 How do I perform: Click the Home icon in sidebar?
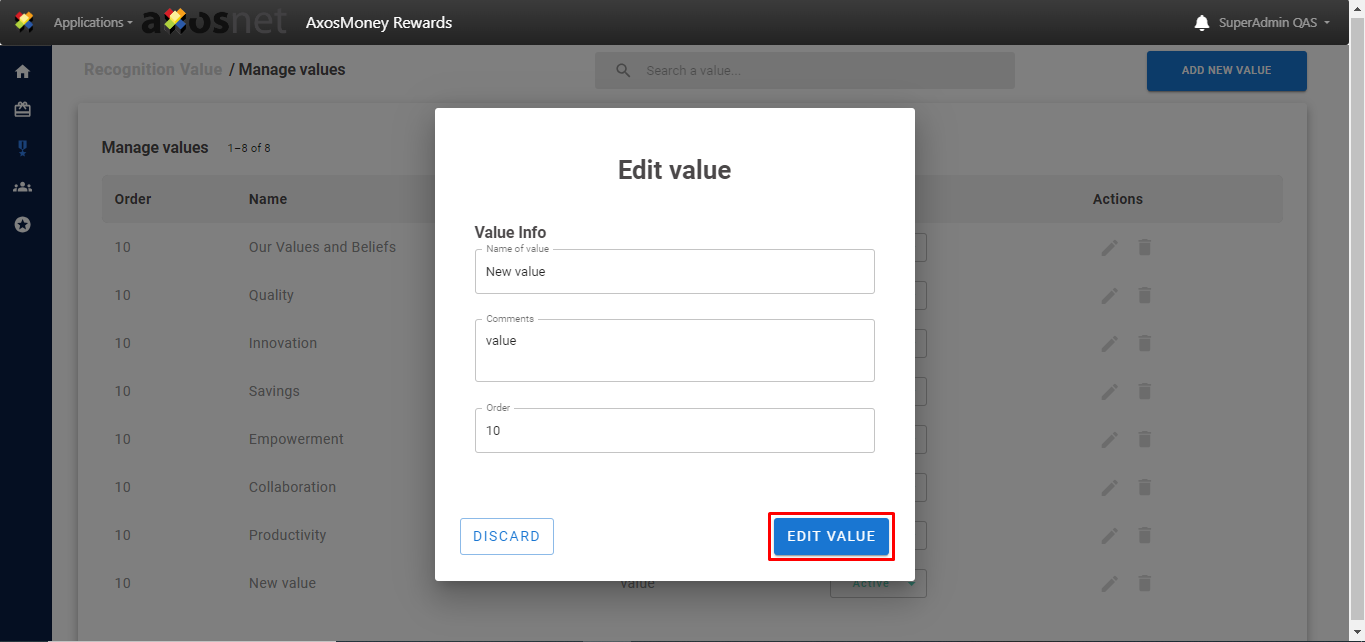point(22,72)
